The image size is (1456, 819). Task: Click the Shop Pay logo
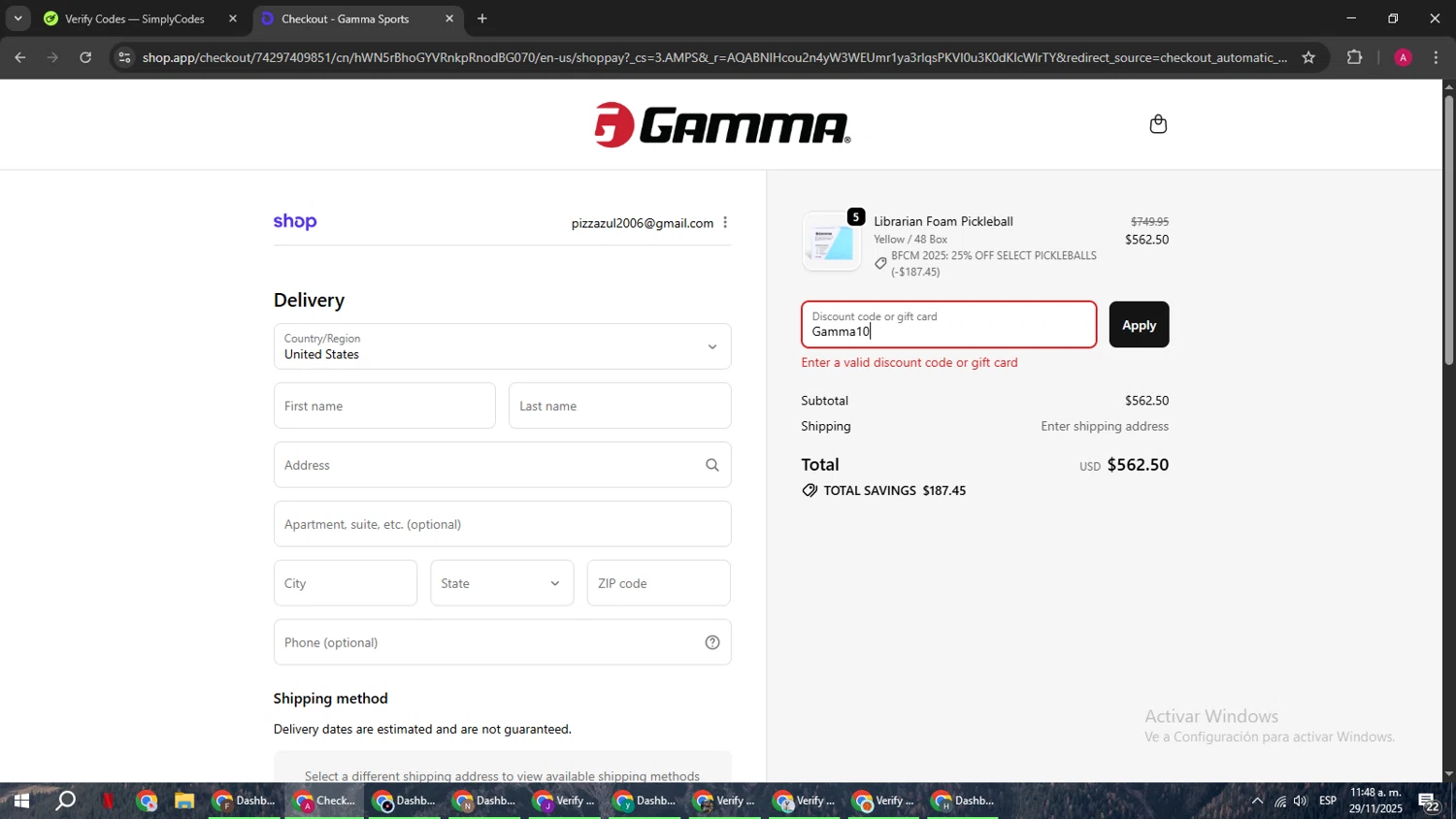pos(295,222)
